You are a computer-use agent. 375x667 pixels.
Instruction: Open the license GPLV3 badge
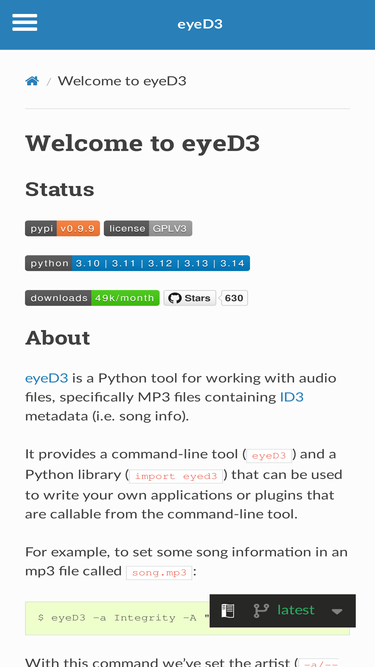[x=148, y=228]
